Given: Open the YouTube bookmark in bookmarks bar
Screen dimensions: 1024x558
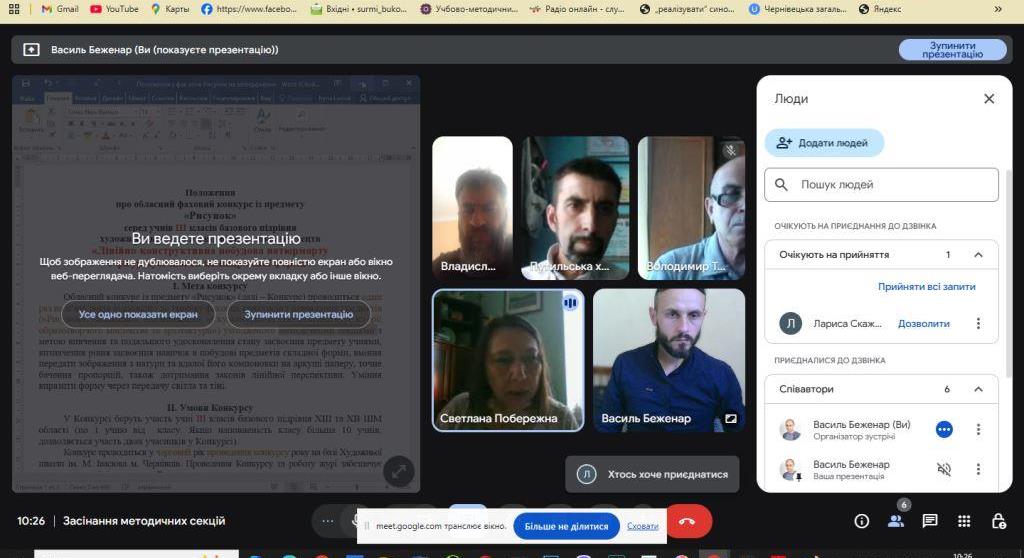Looking at the screenshot, I should (114, 9).
